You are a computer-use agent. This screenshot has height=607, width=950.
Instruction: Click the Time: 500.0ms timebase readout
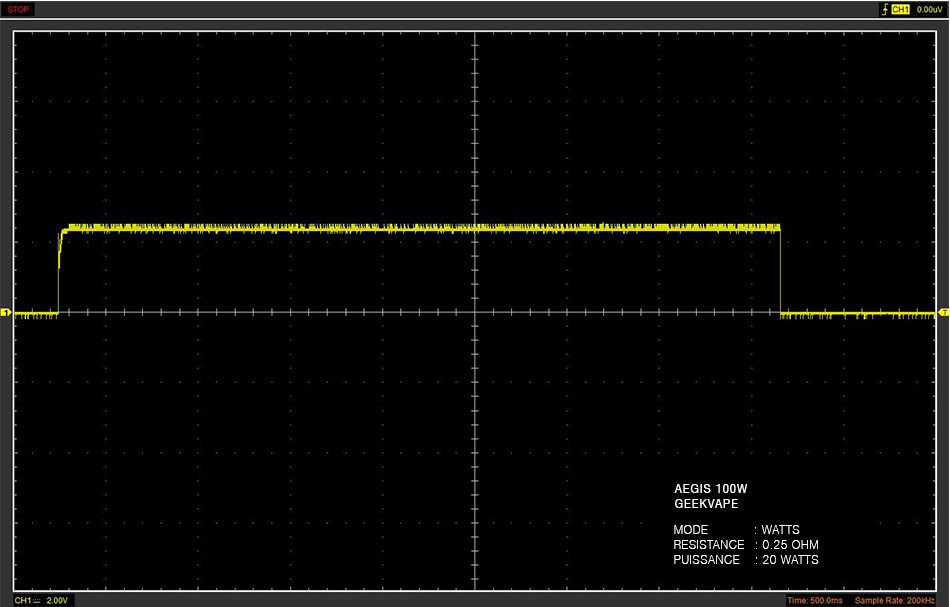814,600
